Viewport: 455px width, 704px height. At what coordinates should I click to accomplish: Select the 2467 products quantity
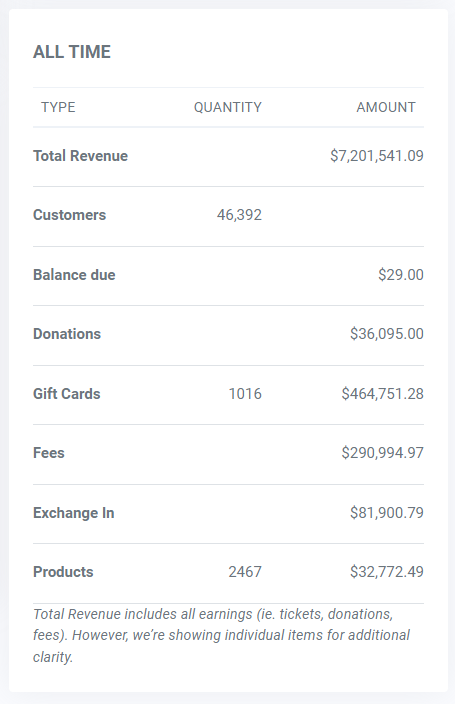click(x=245, y=572)
